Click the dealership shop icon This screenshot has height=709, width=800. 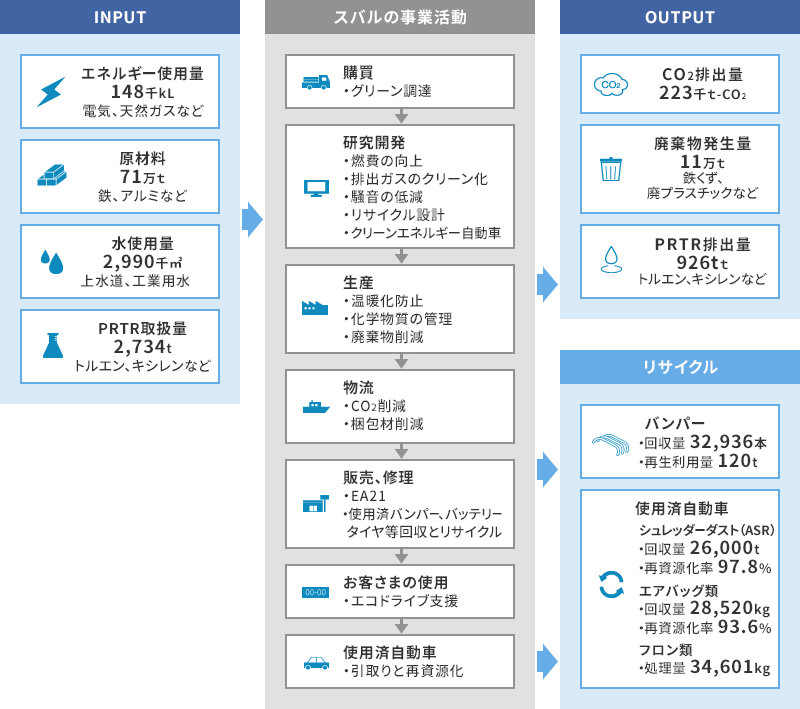tap(316, 503)
